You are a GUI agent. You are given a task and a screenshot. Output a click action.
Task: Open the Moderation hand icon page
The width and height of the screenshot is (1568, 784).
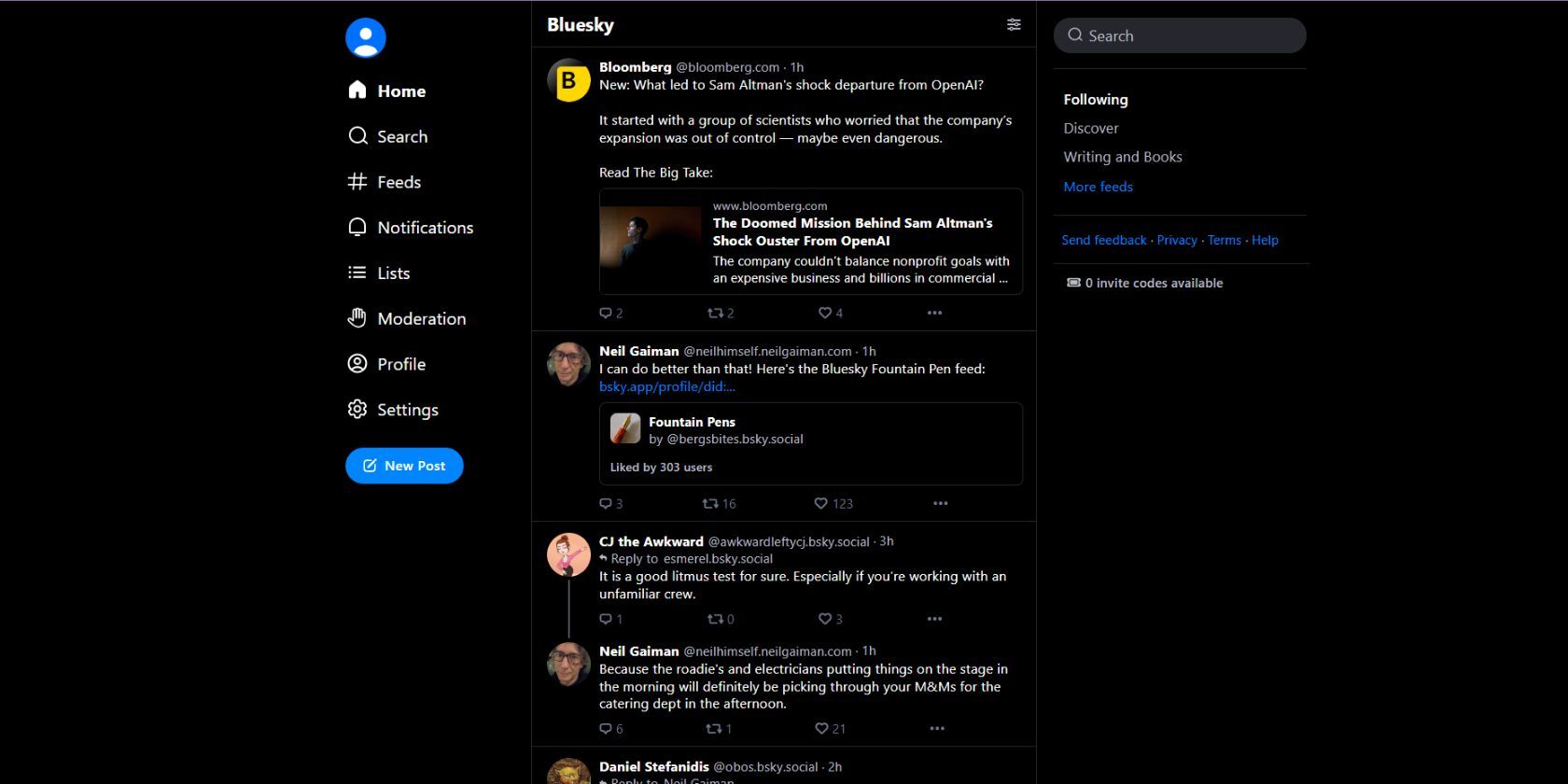coord(407,319)
